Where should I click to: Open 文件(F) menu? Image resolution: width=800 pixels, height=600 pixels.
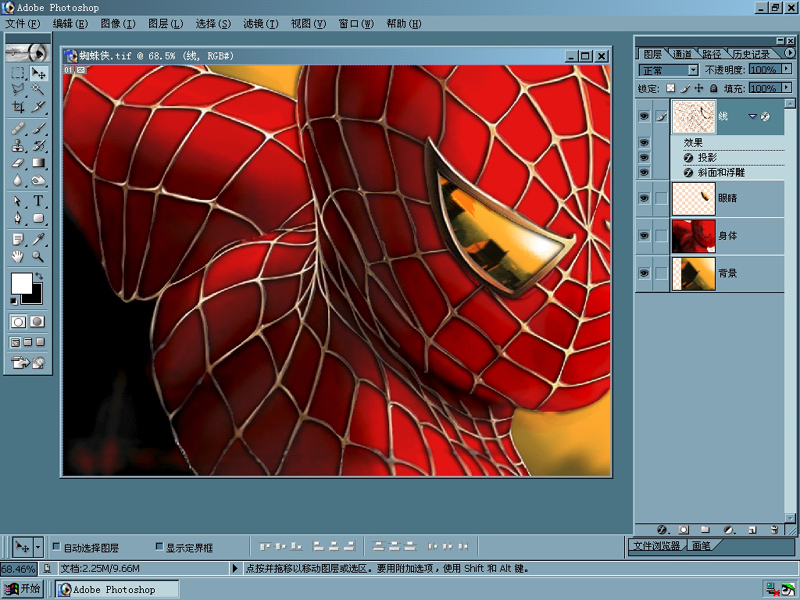click(22, 23)
